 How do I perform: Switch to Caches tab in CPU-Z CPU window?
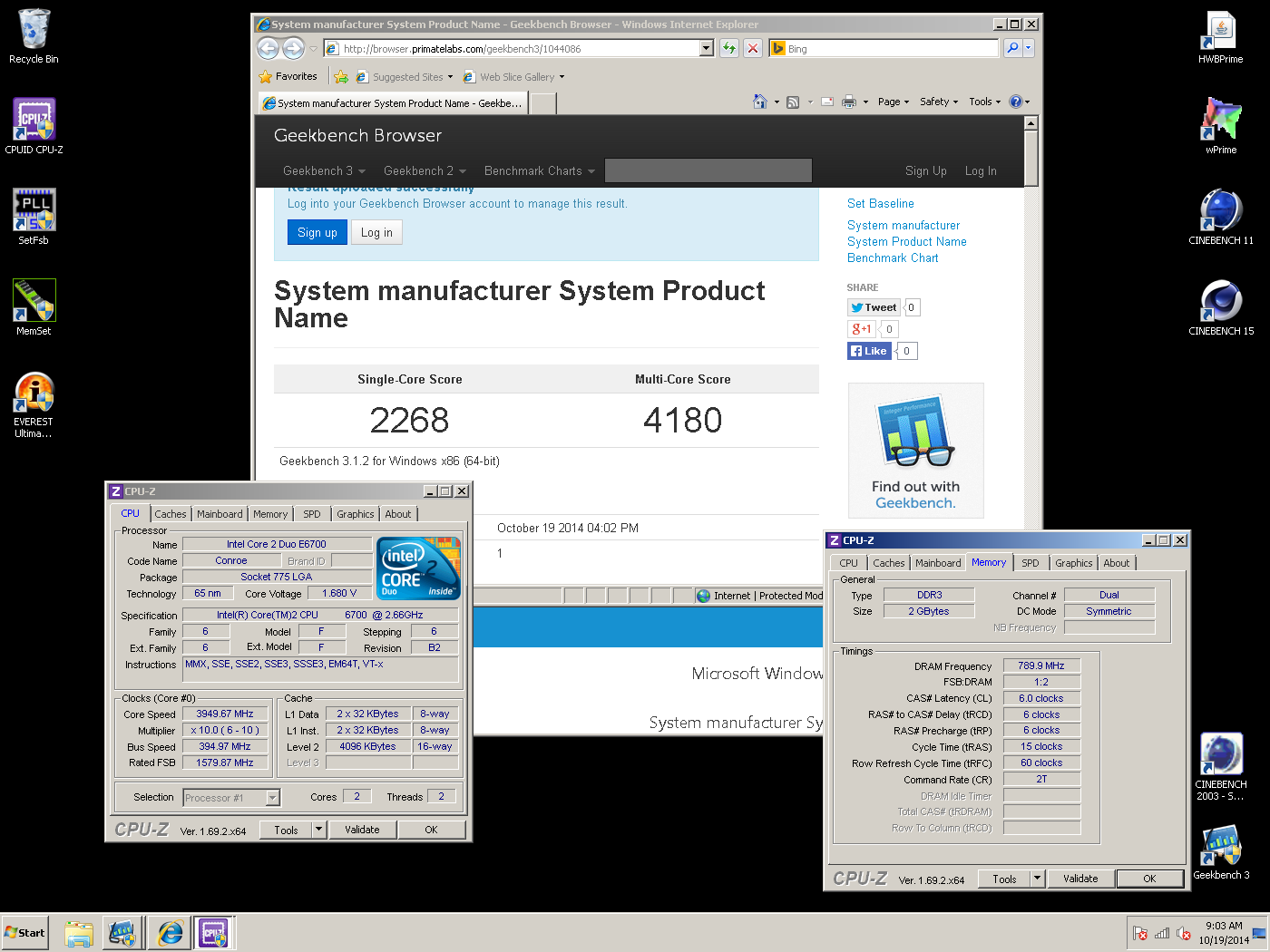(x=171, y=514)
